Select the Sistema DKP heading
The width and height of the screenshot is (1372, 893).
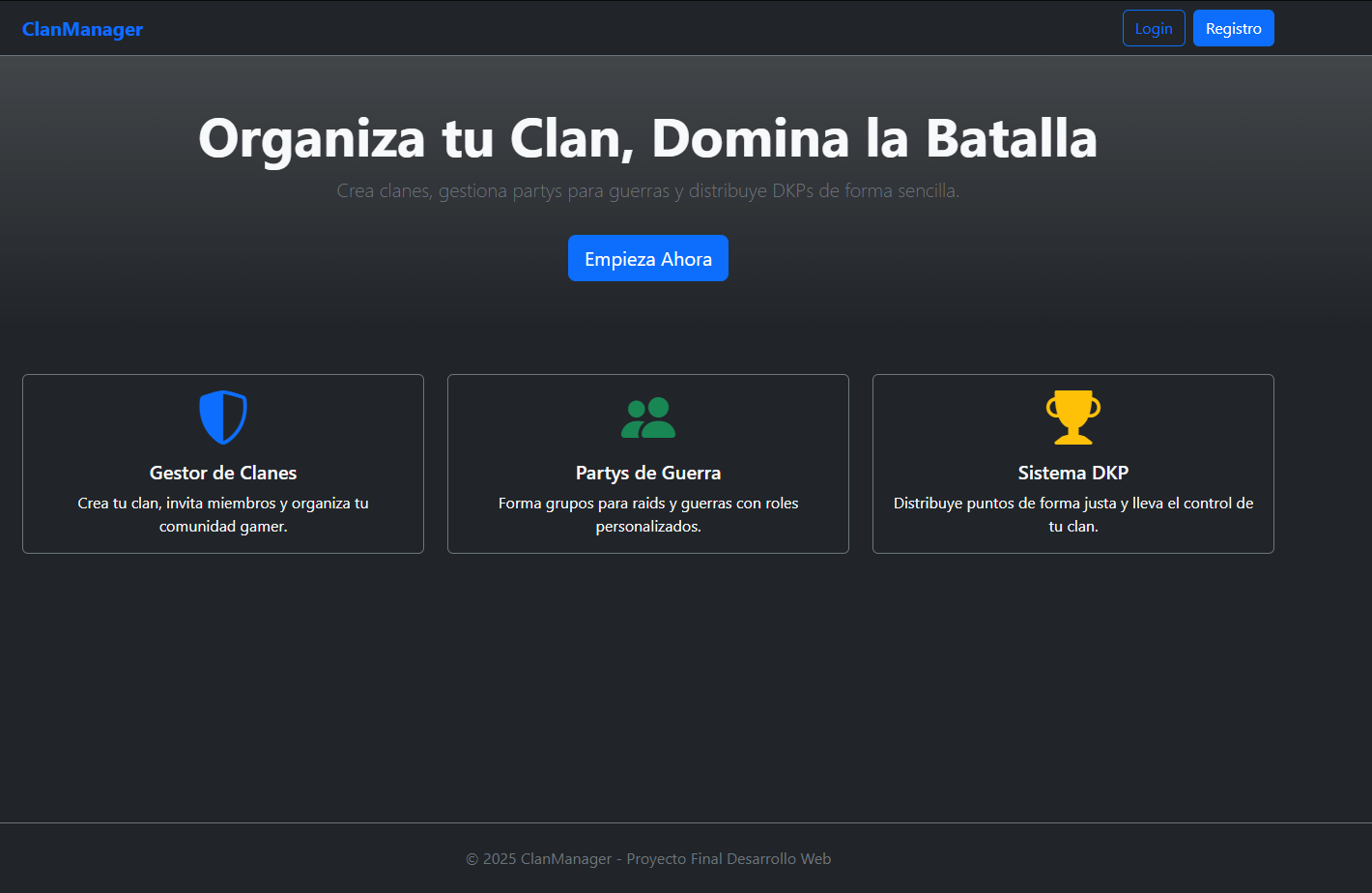[1073, 473]
